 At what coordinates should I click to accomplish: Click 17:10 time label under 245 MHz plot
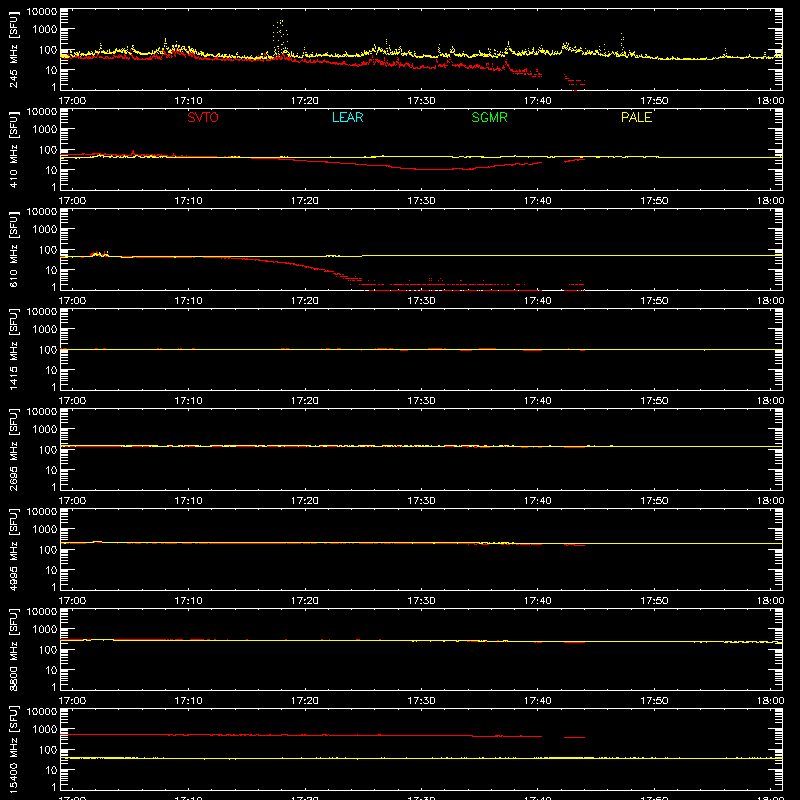pos(188,101)
